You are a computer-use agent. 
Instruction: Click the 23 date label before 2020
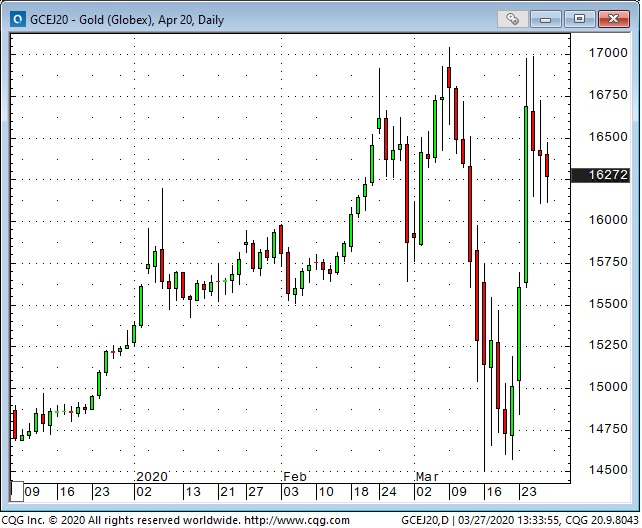tap(102, 492)
